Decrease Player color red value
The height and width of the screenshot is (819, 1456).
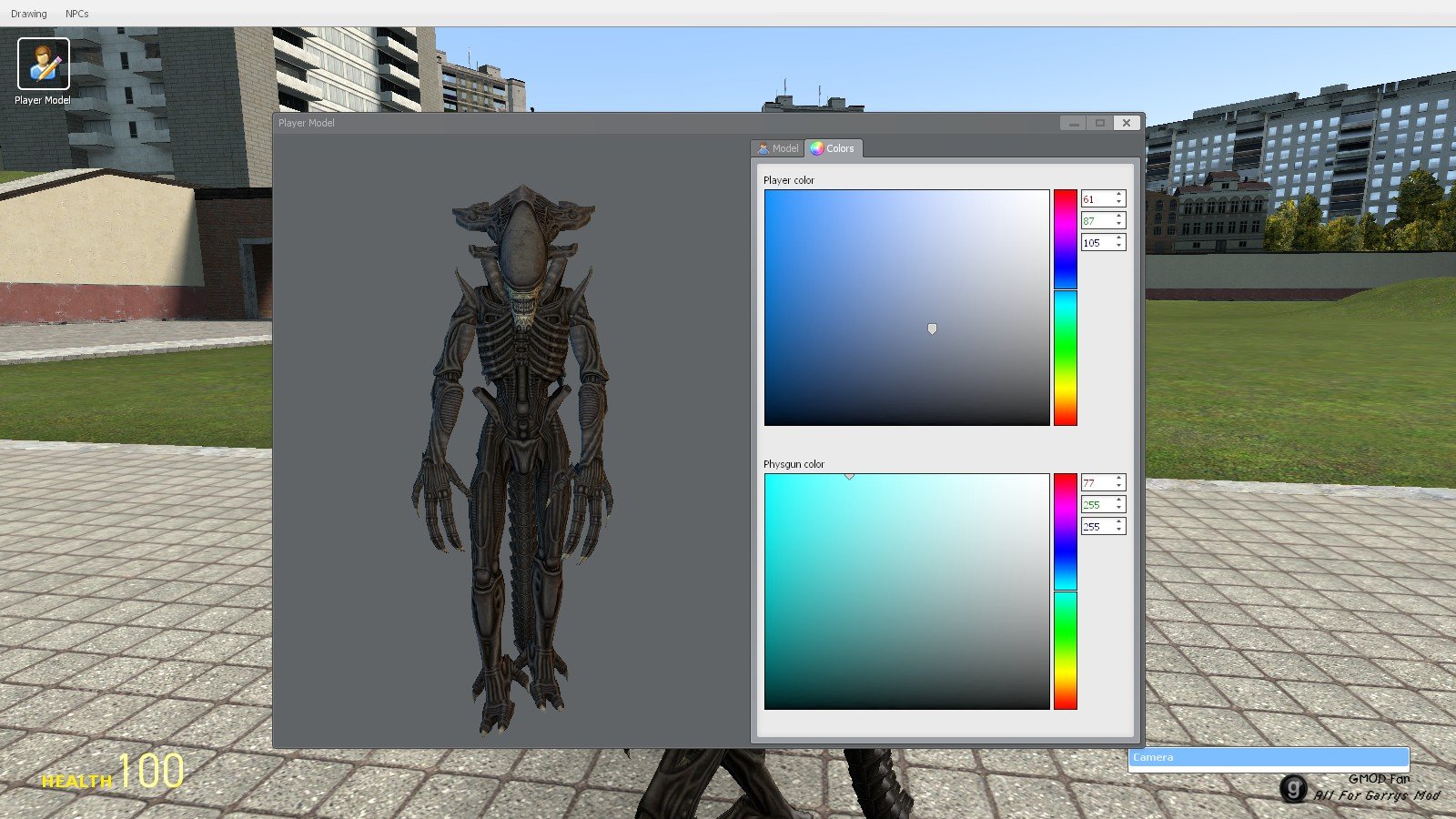(1119, 202)
